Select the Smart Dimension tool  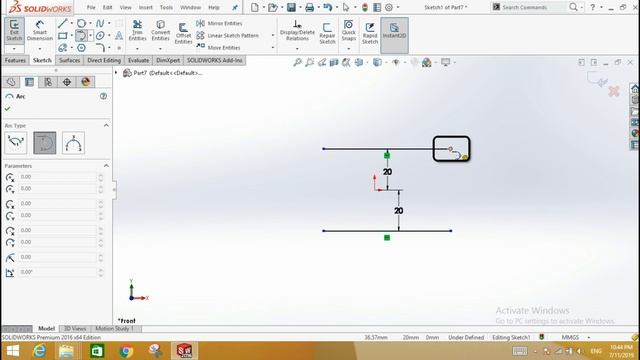pos(40,30)
